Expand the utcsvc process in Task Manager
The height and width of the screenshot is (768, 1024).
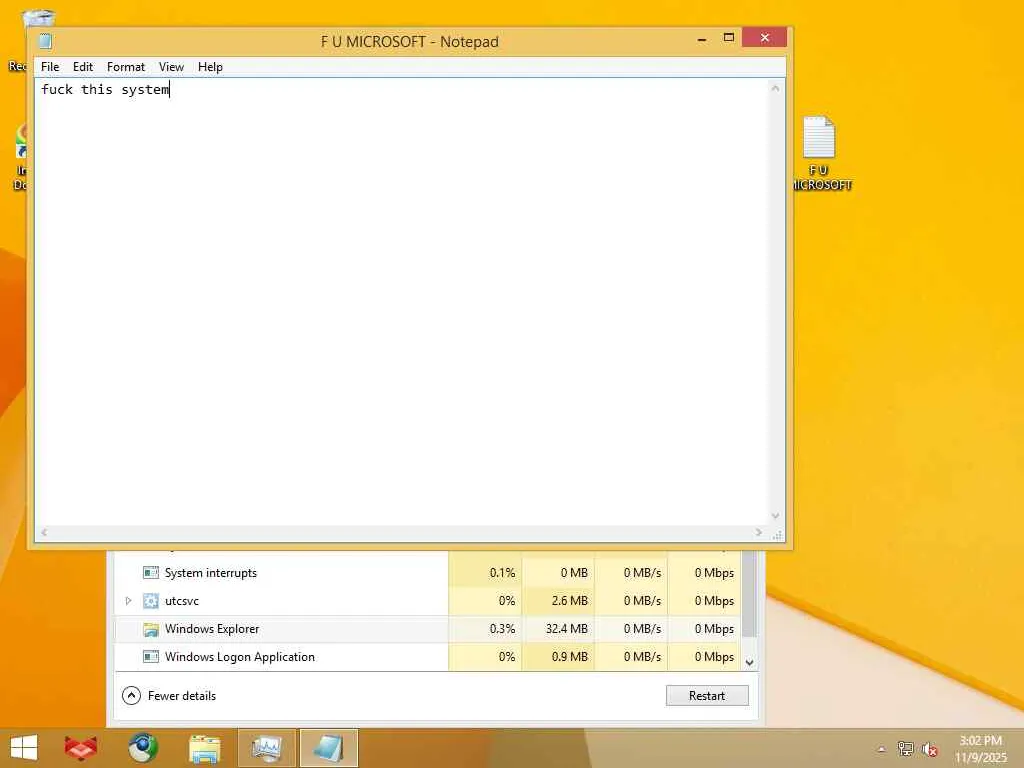128,601
